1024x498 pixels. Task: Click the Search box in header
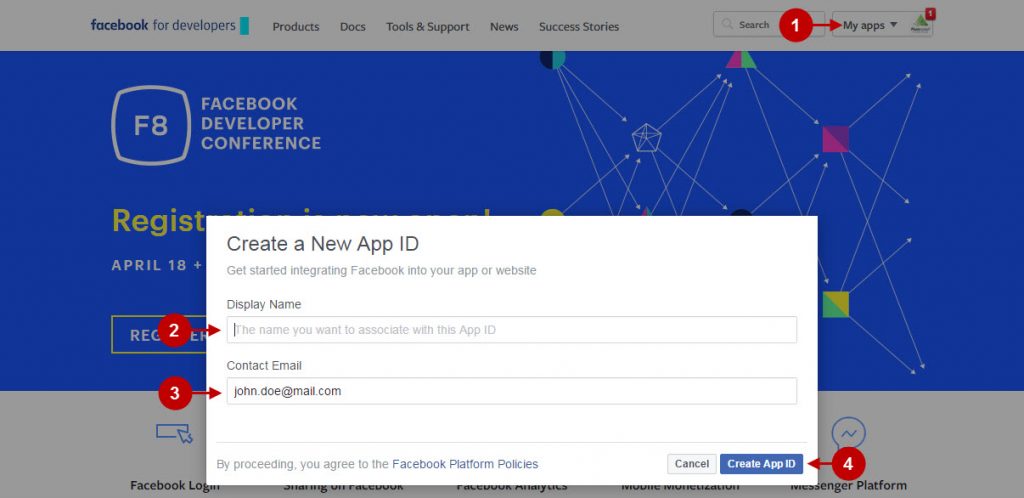769,25
